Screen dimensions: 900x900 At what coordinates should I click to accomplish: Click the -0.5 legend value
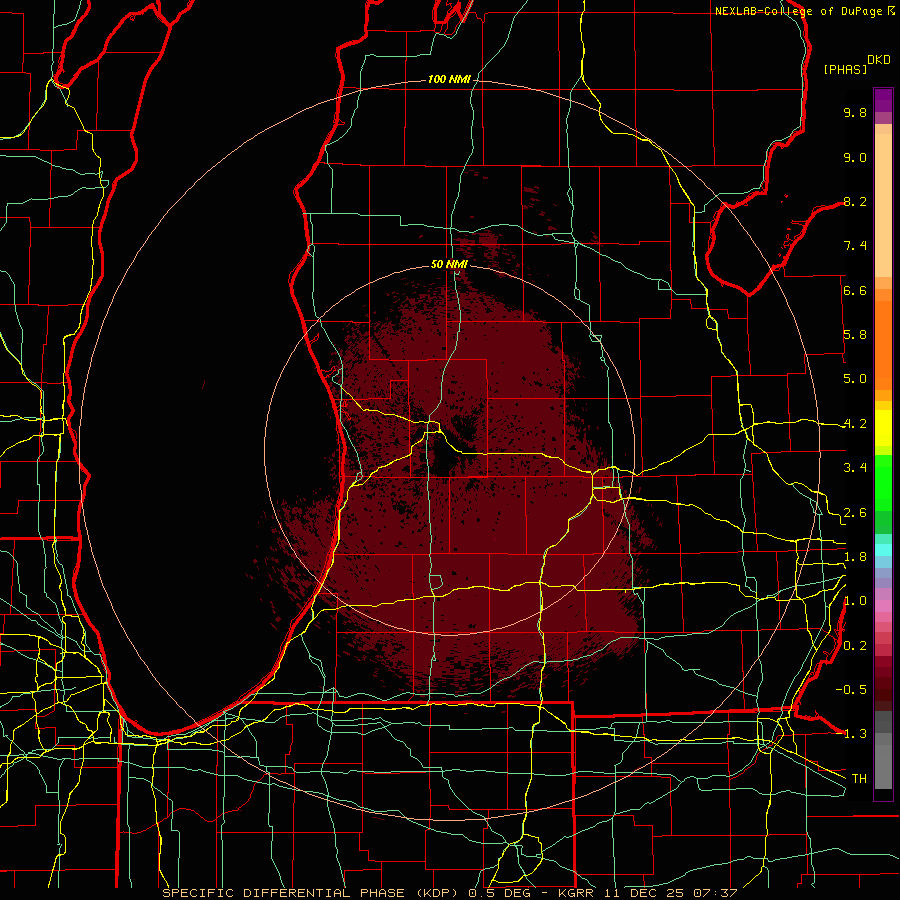click(851, 690)
